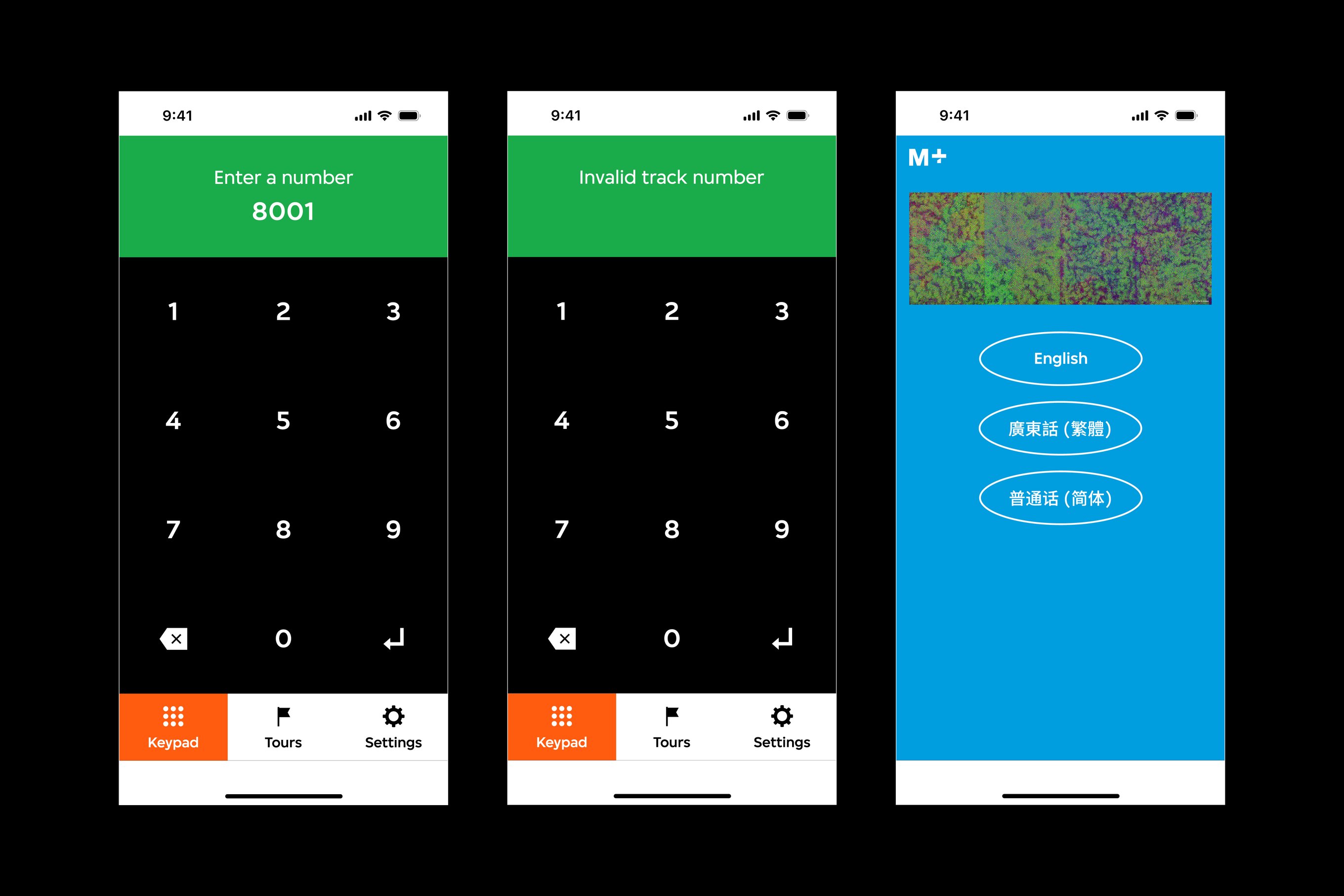Click the Tours flag icon on left screen
The width and height of the screenshot is (1344, 896).
283,719
